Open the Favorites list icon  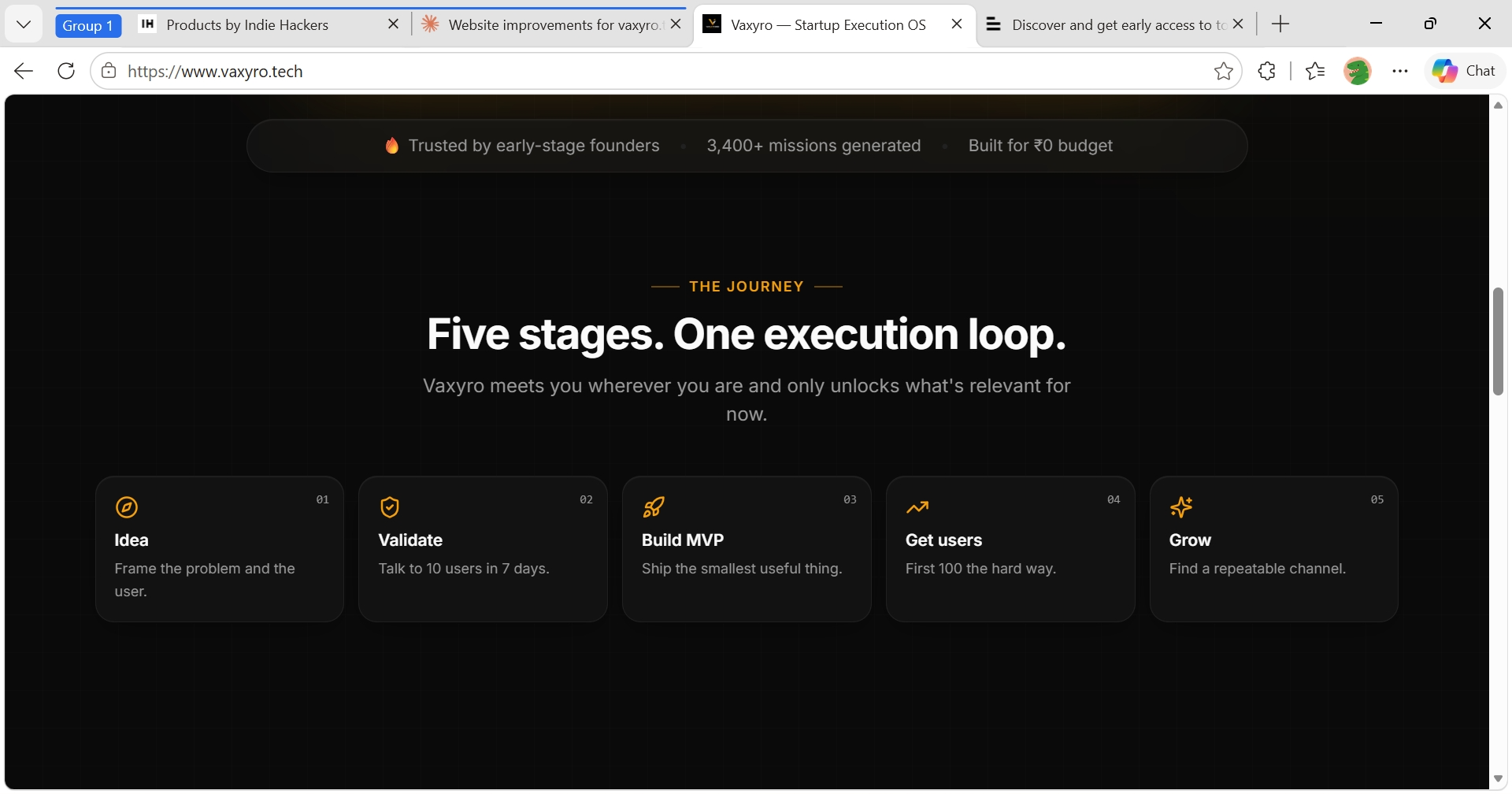coord(1315,71)
